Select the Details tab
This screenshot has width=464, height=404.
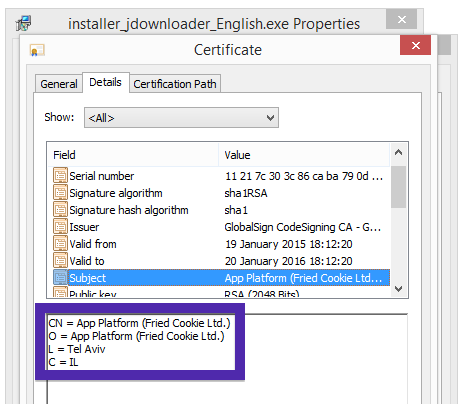[x=106, y=82]
